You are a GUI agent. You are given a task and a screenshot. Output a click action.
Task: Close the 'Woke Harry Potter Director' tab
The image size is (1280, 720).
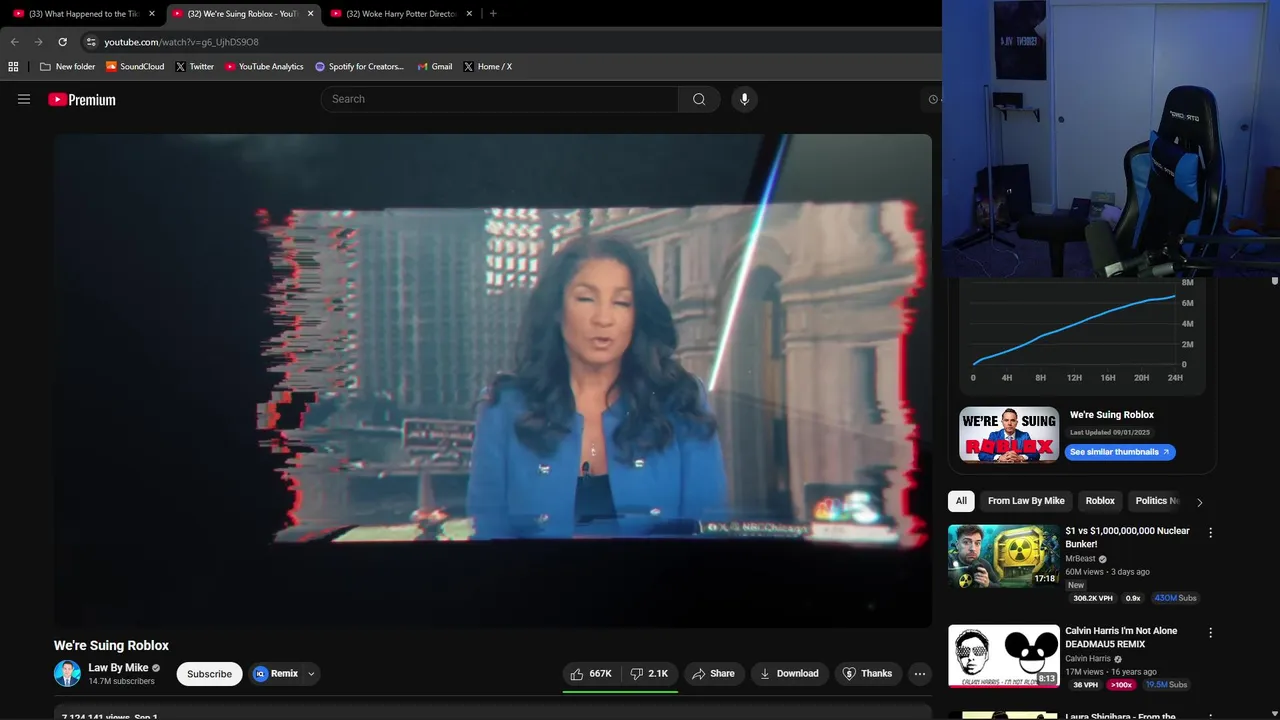pyautogui.click(x=469, y=14)
